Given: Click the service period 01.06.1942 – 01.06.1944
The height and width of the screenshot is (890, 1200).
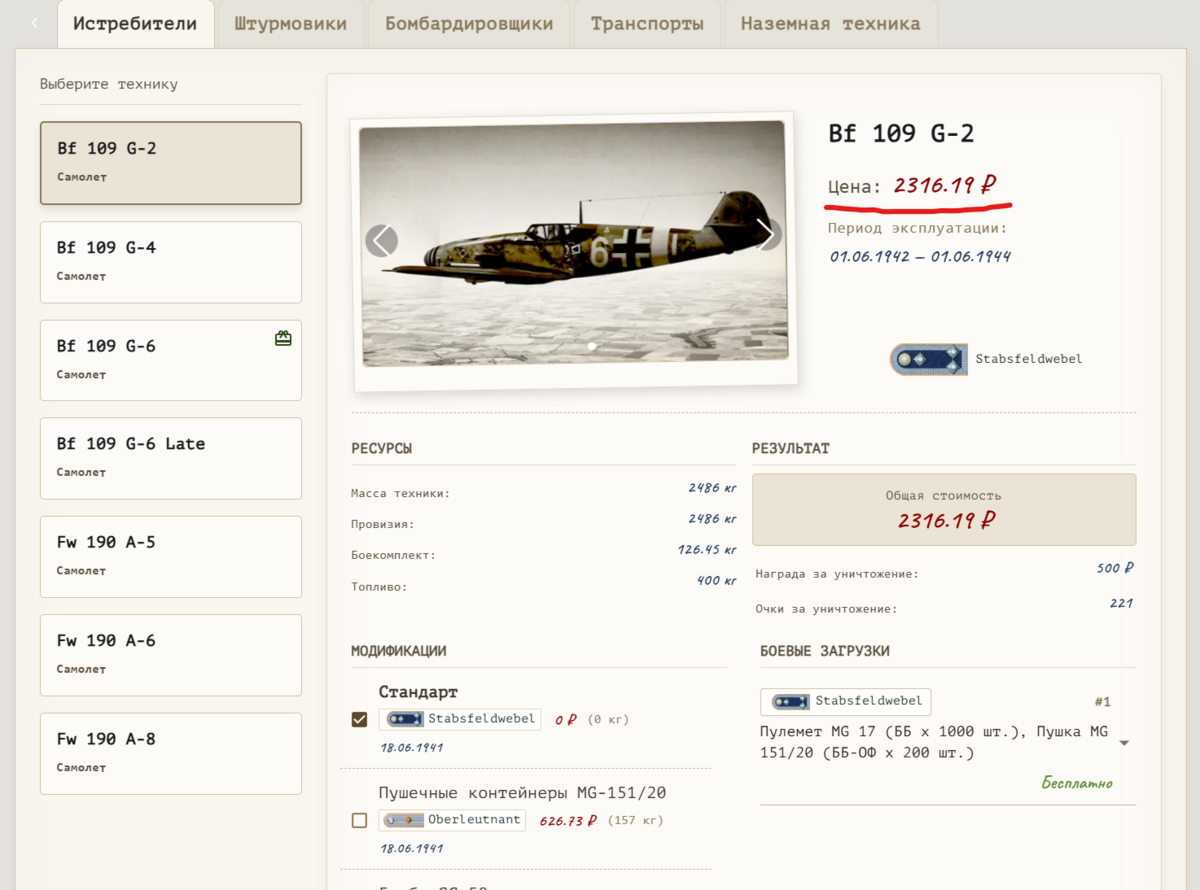Looking at the screenshot, I should pyautogui.click(x=920, y=257).
